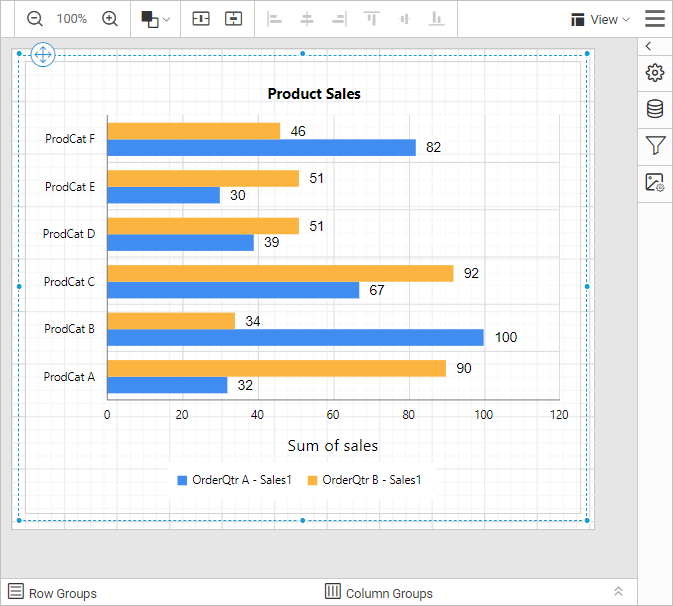Viewport: 673px width, 606px height.
Task: Zoom out using the magnifier minus icon
Action: [34, 19]
